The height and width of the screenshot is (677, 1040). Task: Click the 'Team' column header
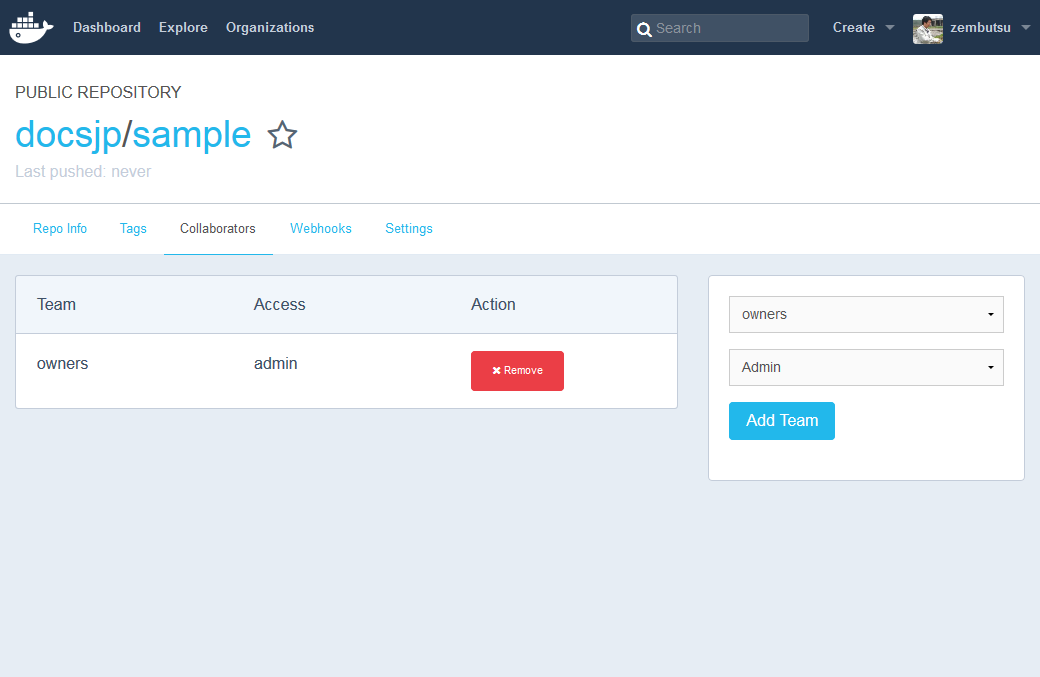[56, 304]
